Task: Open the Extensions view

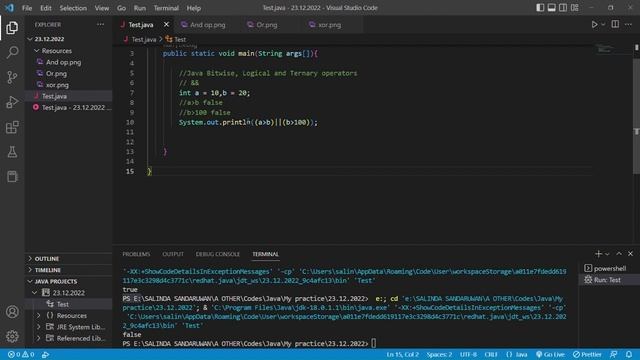Action: [x=12, y=127]
